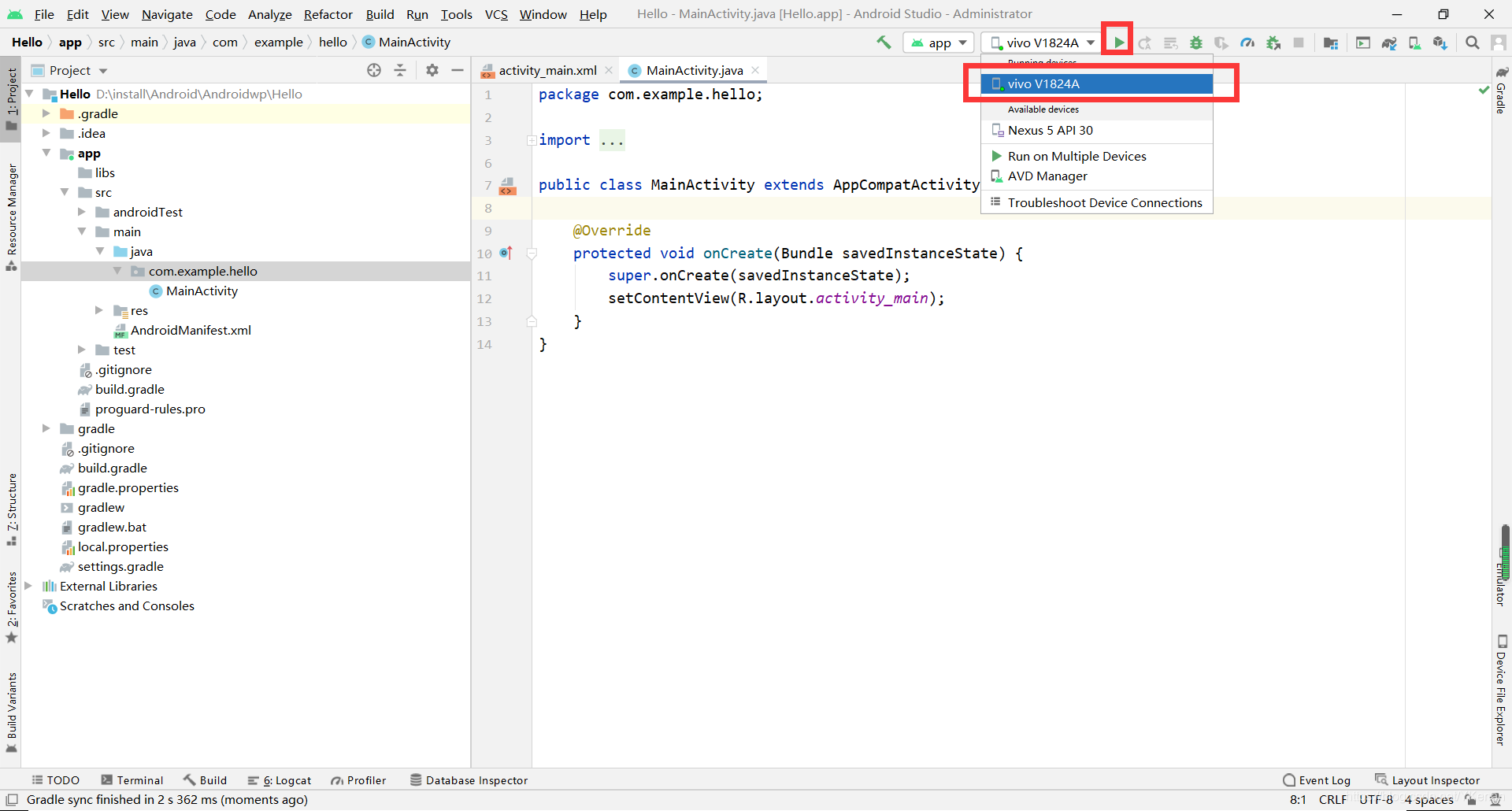The height and width of the screenshot is (811, 1512).
Task: Click Apply Changes and Restart Activity icon
Action: (1144, 43)
